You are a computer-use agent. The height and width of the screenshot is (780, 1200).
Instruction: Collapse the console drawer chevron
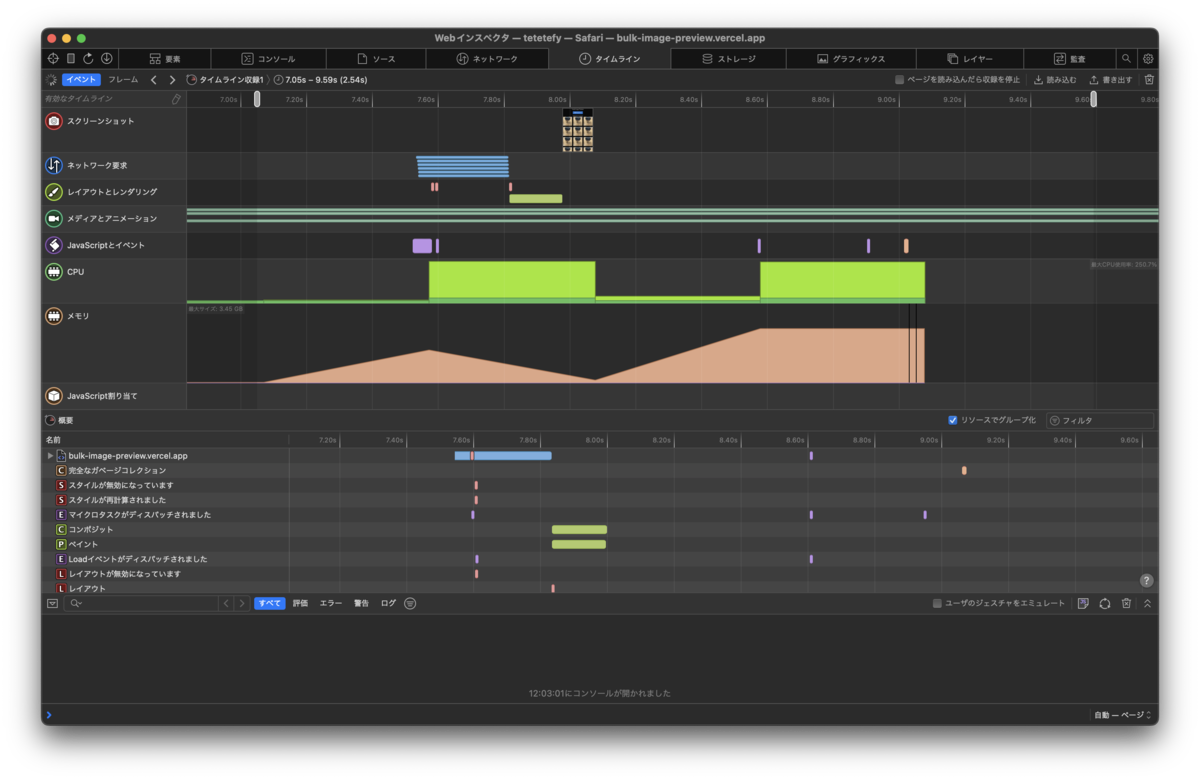pyautogui.click(x=1147, y=603)
